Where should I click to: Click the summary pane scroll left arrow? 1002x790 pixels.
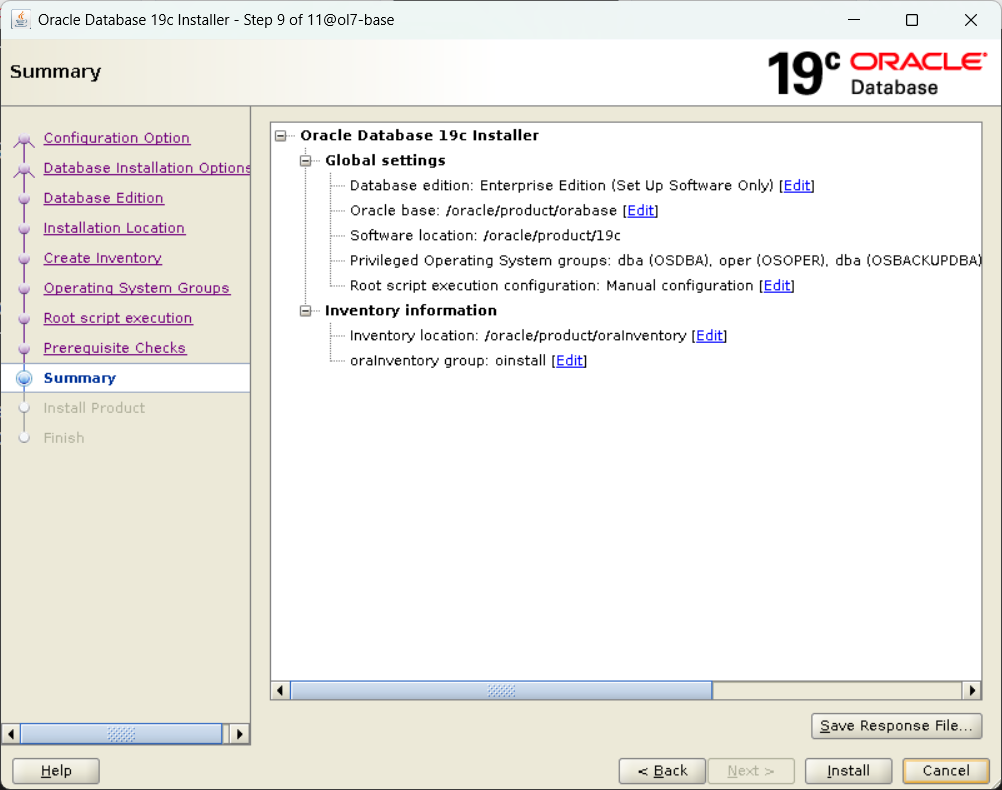(280, 690)
